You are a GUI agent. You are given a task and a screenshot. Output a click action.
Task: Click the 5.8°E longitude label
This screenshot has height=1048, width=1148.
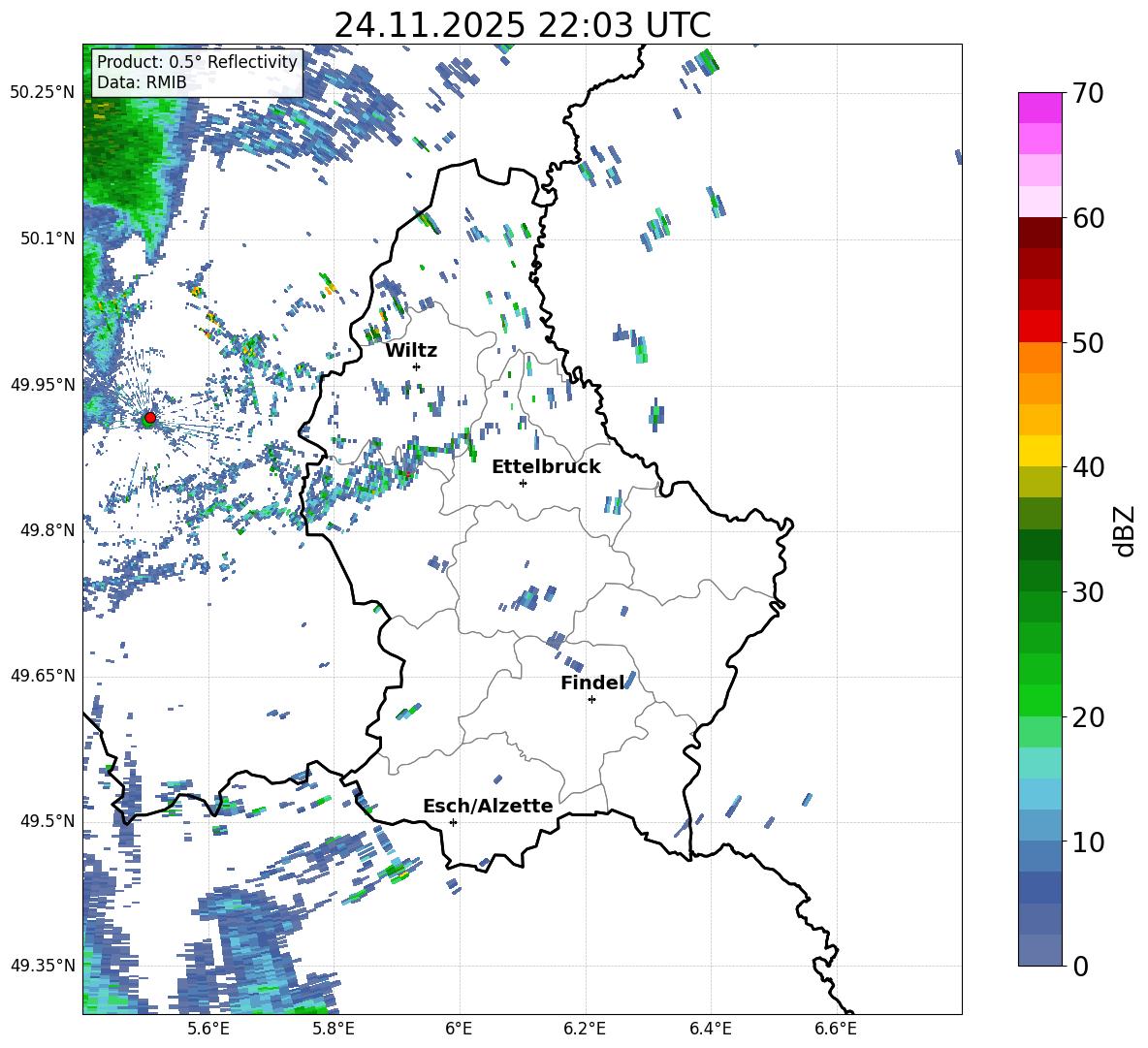[x=334, y=1030]
